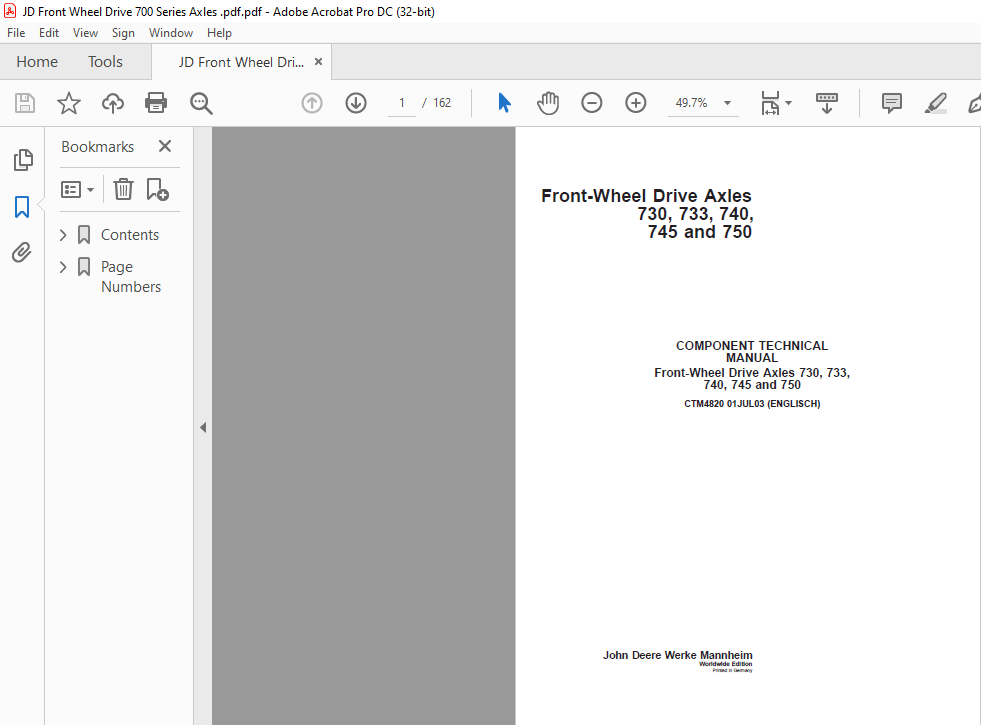Viewport: 981px width, 725px height.
Task: Show Page Thumbnails panel
Action: (x=23, y=160)
